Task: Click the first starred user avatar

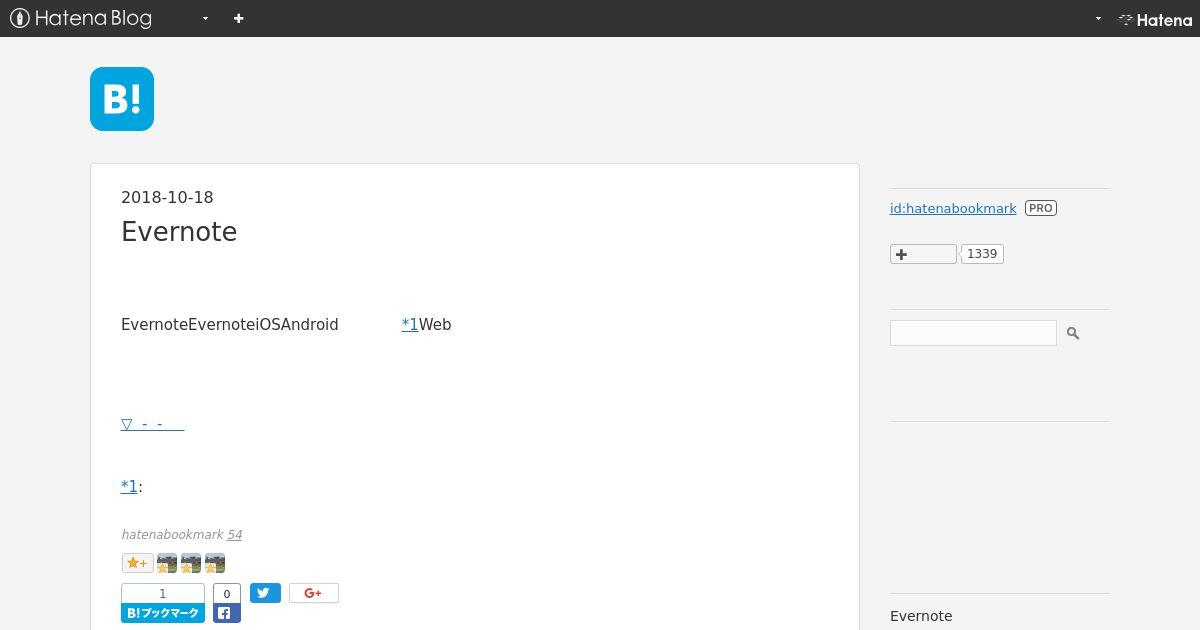Action: coord(167,563)
